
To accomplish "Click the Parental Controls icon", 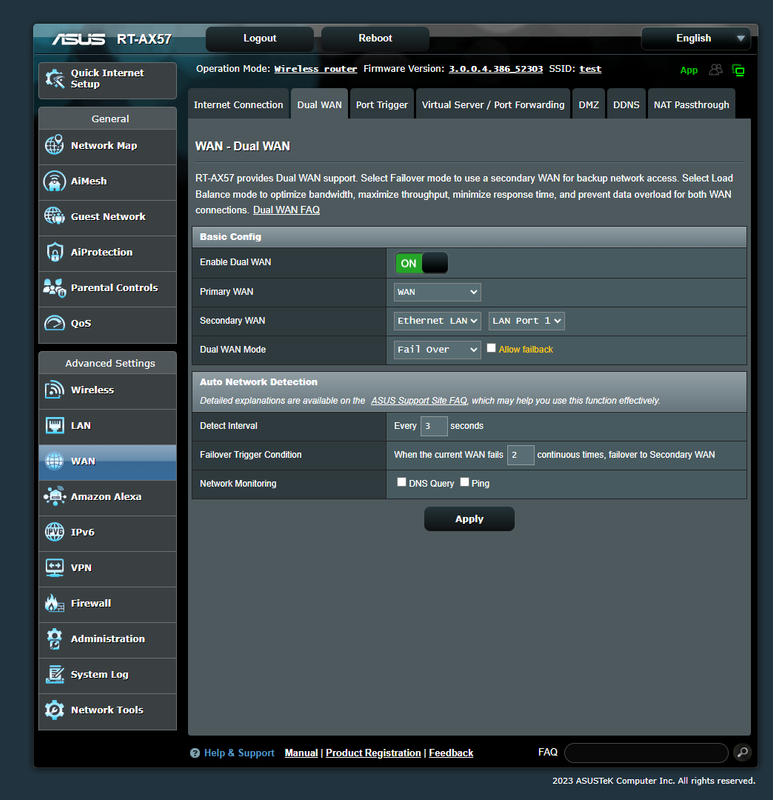I will tap(55, 288).
